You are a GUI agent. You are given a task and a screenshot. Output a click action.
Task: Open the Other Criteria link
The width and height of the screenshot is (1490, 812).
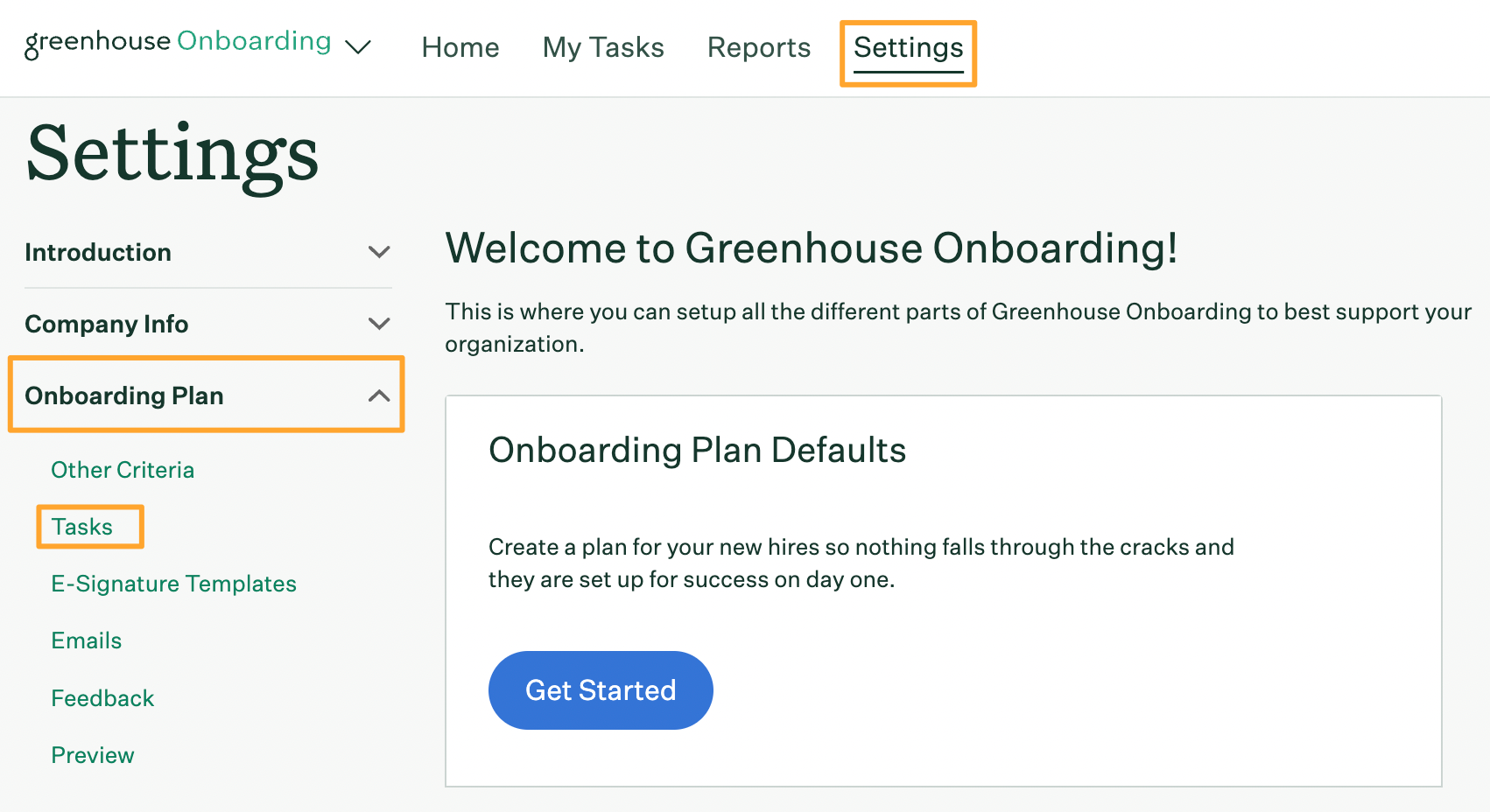[x=123, y=470]
